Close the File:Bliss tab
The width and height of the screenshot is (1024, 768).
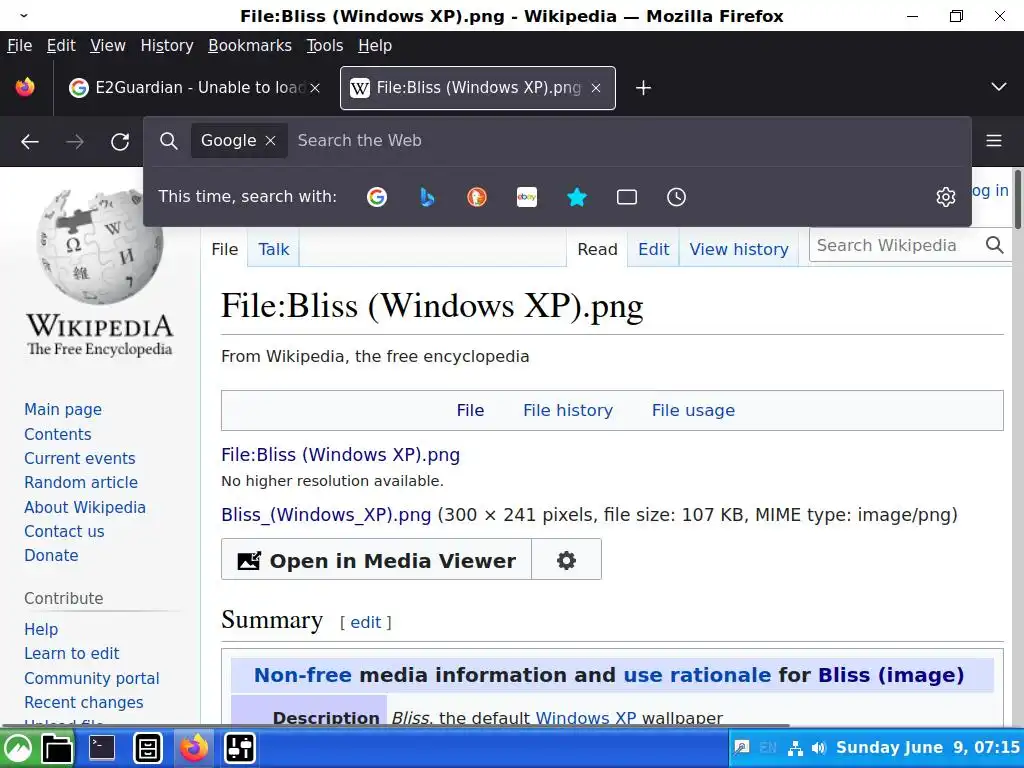tap(596, 88)
